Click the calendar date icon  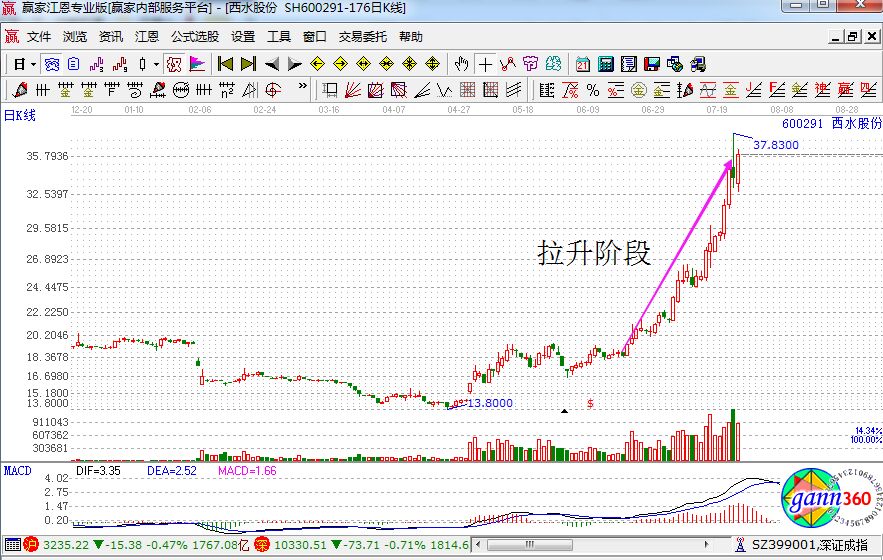coord(582,64)
